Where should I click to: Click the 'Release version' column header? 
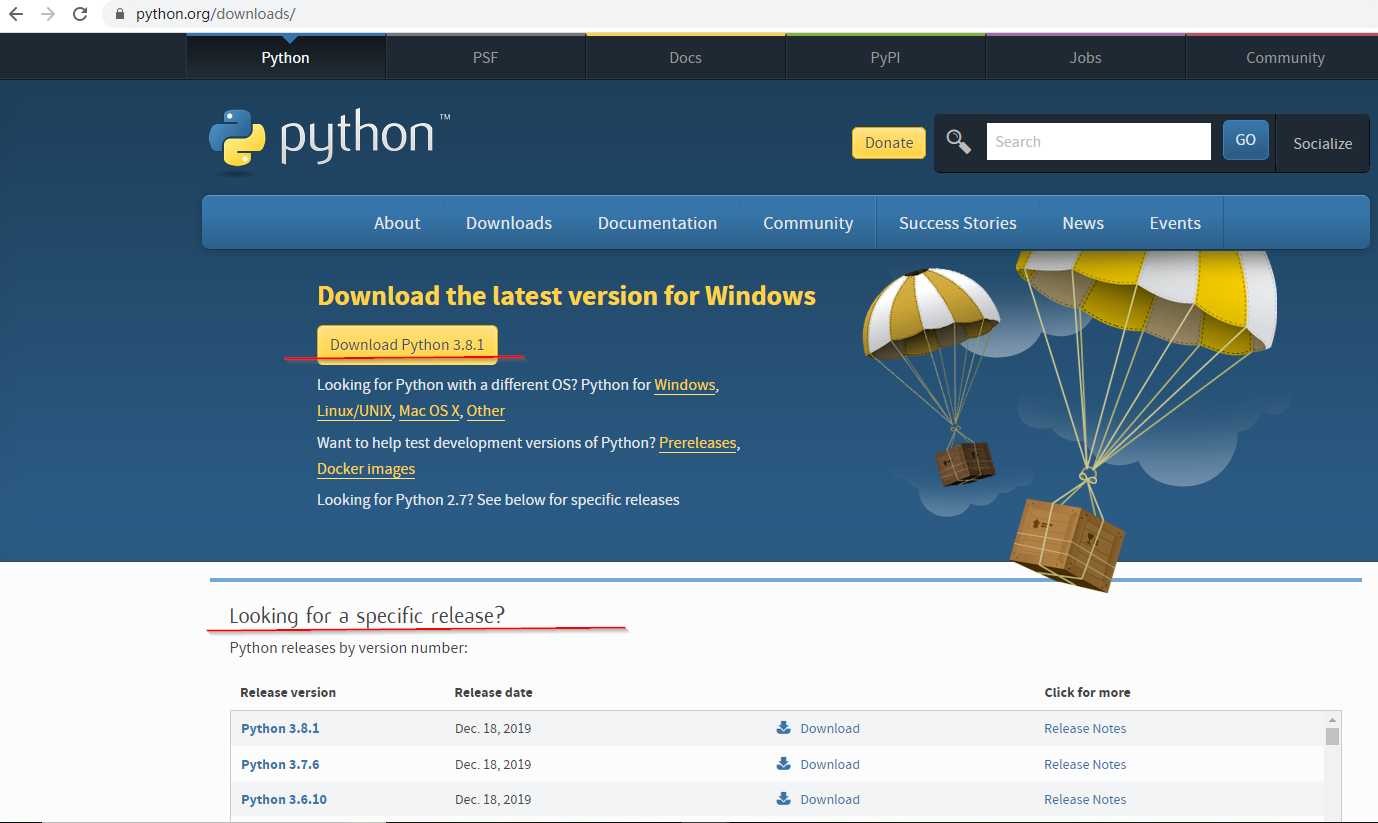click(x=288, y=692)
